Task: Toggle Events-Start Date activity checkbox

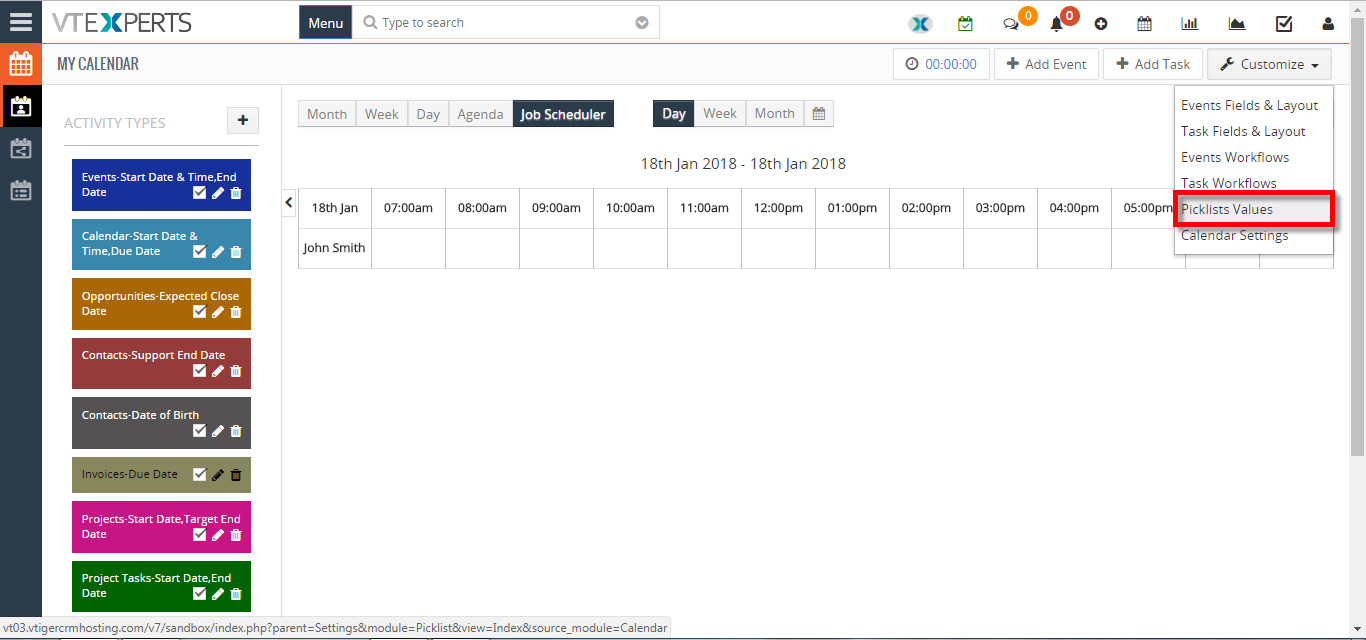Action: pyautogui.click(x=199, y=193)
